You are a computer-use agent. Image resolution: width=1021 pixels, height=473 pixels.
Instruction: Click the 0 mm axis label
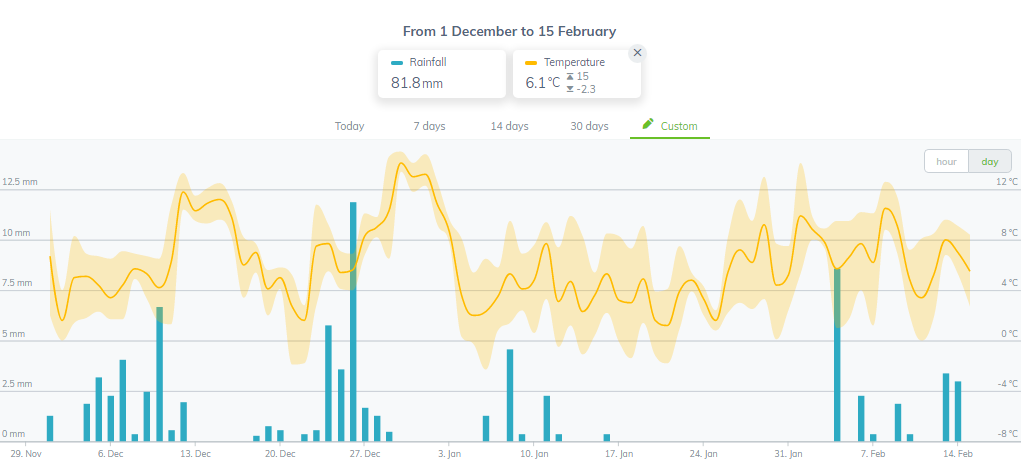point(14,434)
